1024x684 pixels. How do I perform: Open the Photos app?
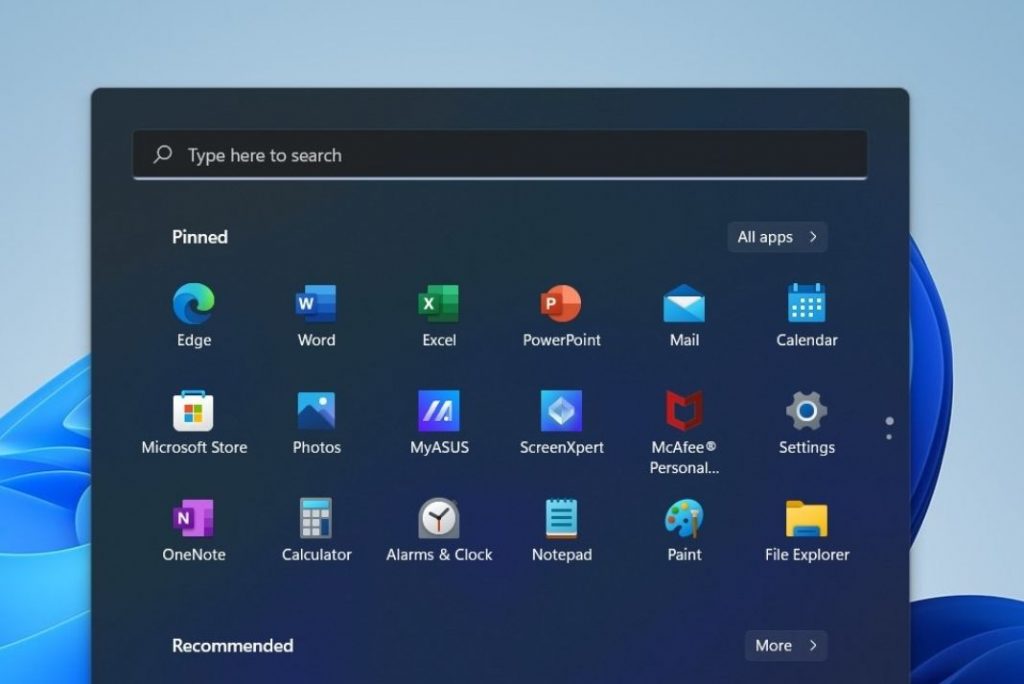(x=316, y=411)
